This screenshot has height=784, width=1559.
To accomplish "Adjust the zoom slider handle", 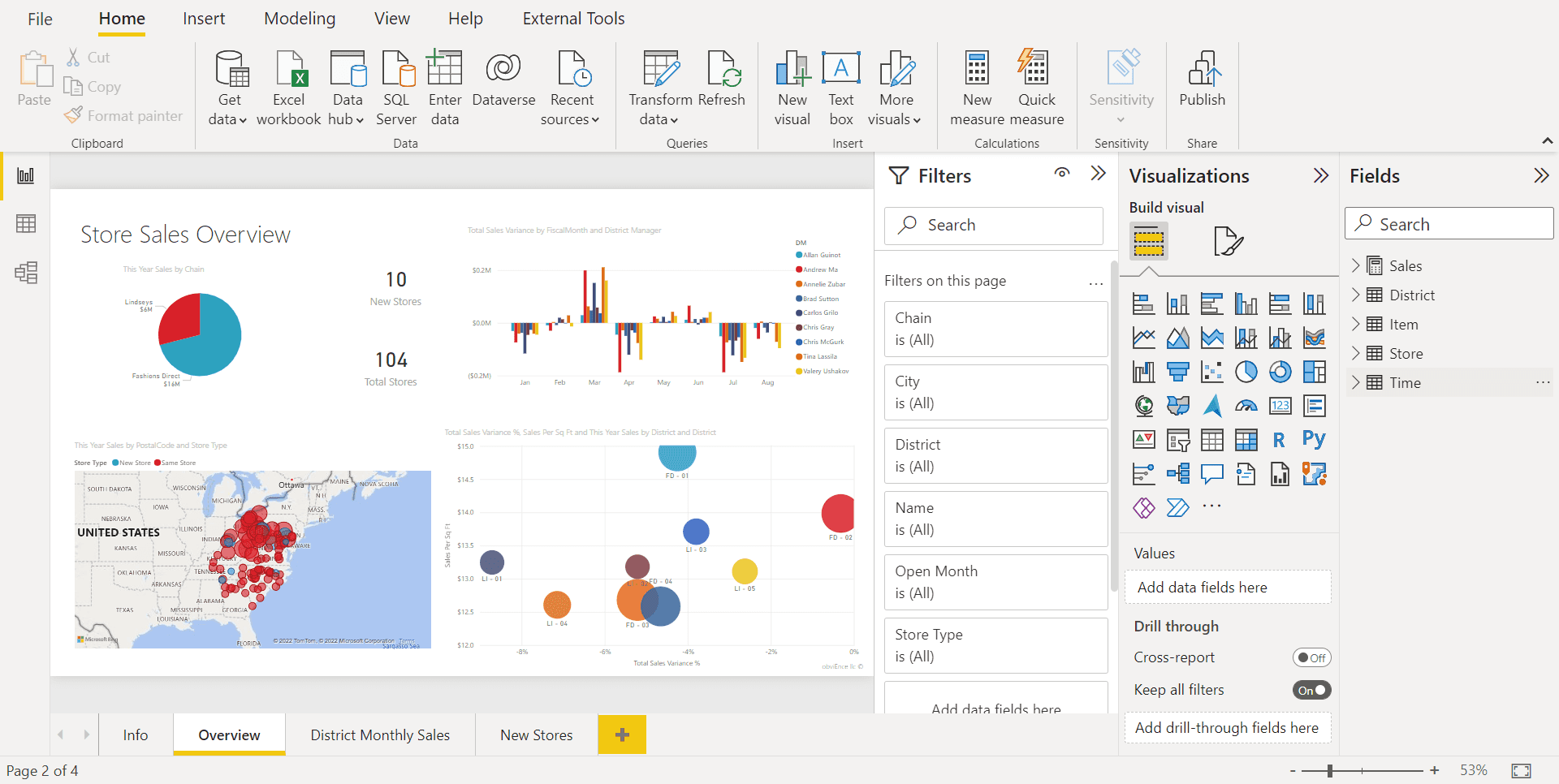I will [1329, 770].
